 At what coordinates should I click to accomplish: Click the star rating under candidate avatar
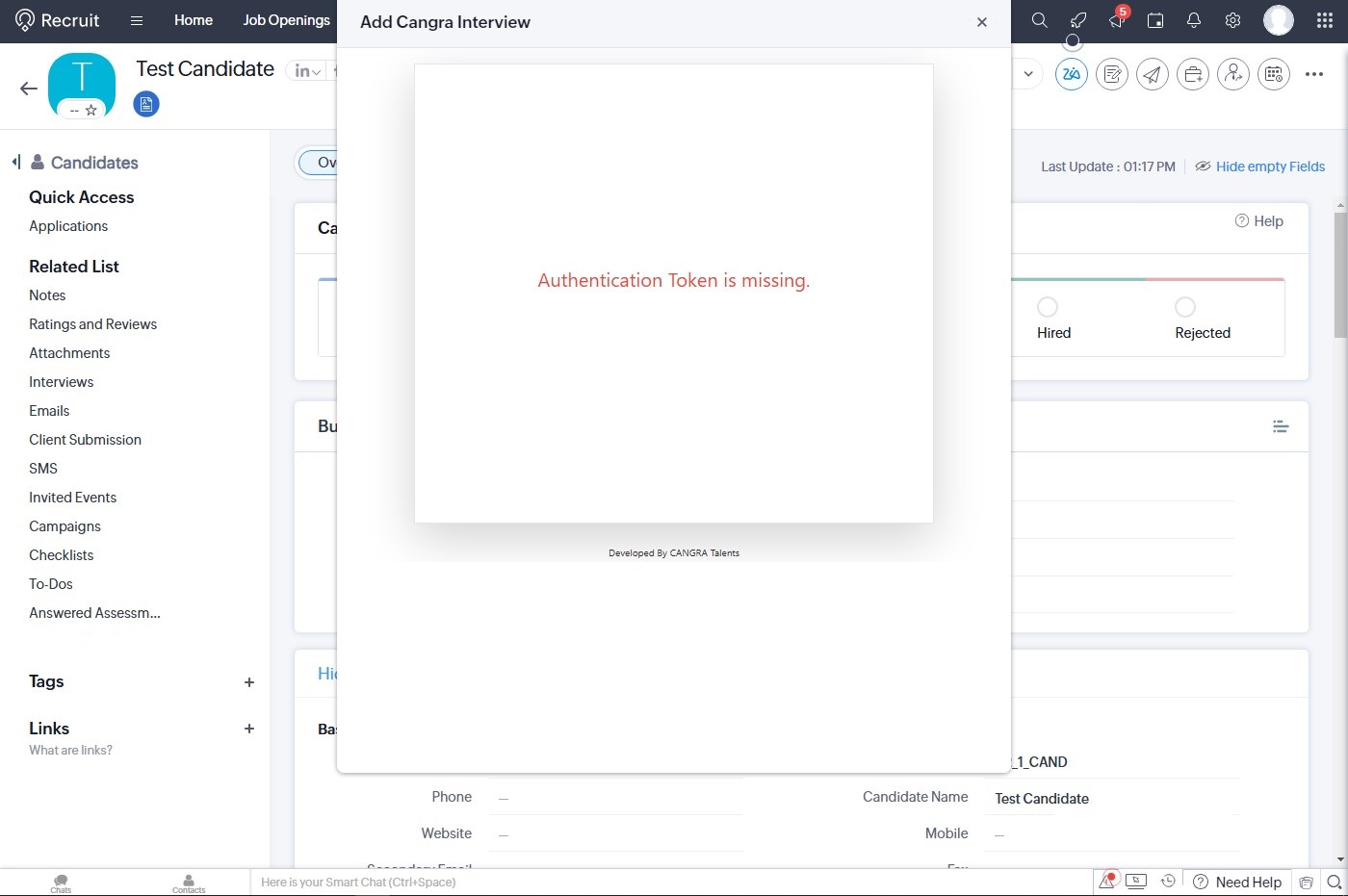point(91,110)
